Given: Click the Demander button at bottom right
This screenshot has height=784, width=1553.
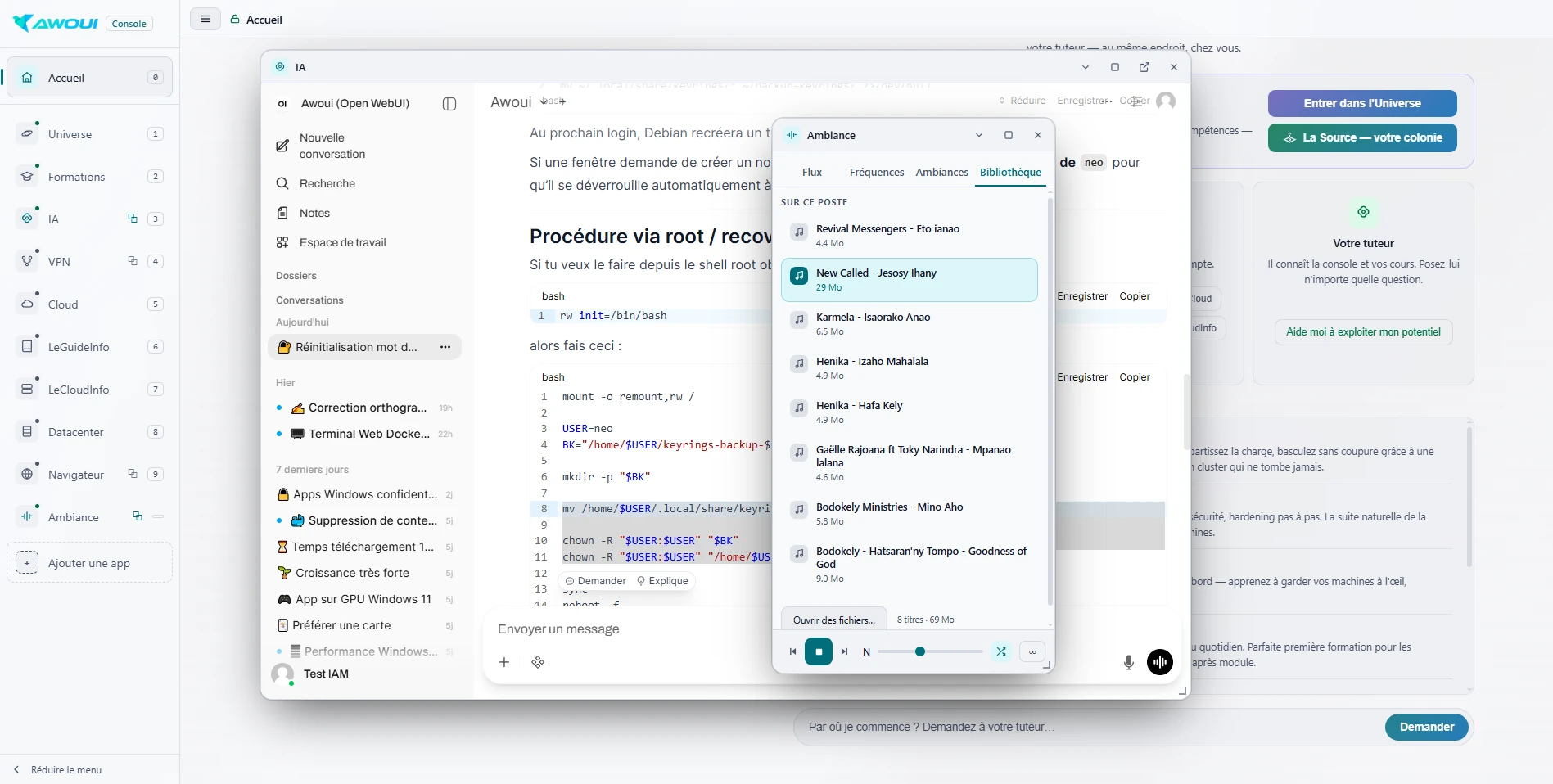Looking at the screenshot, I should coord(1427,727).
